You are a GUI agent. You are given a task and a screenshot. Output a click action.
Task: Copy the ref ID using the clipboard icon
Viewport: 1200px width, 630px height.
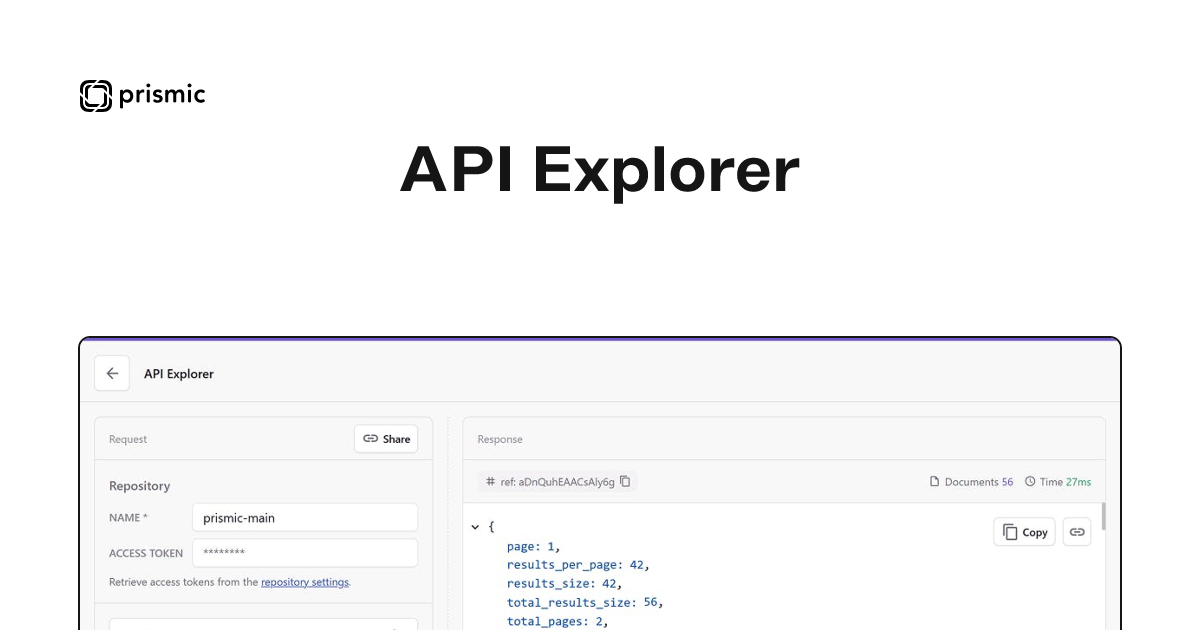click(x=625, y=481)
